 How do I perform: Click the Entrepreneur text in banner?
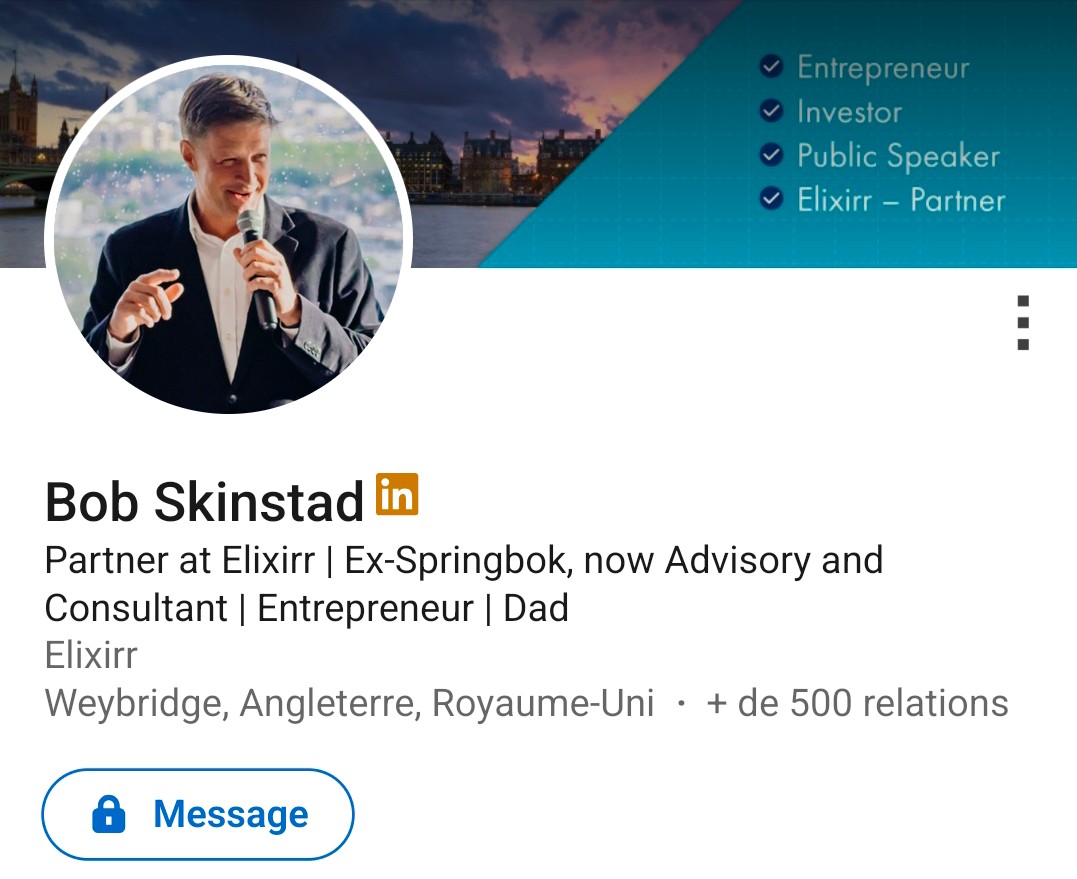tap(883, 68)
